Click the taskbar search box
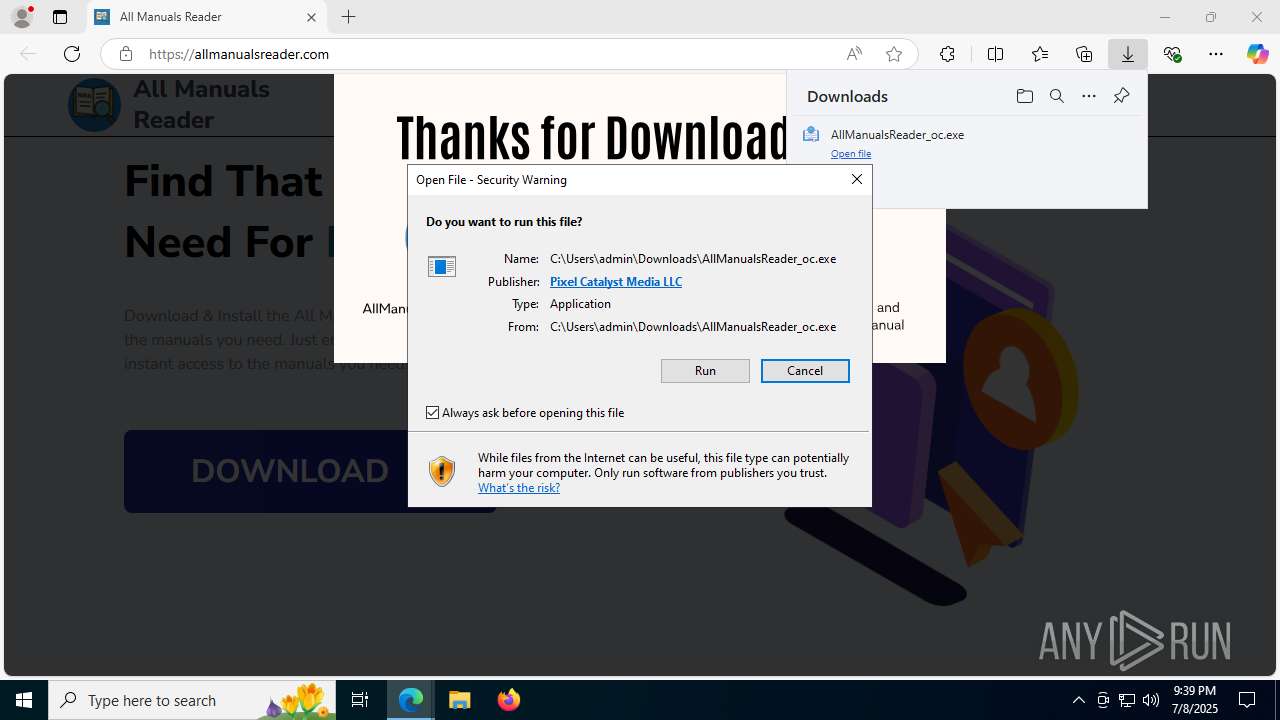The image size is (1280, 720). click(194, 700)
